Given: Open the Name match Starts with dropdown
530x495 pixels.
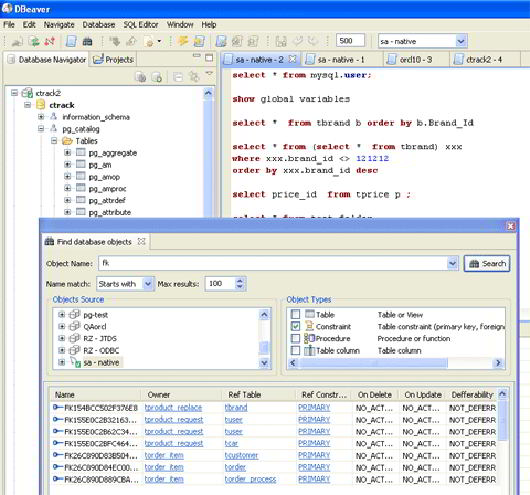Looking at the screenshot, I should [148, 284].
